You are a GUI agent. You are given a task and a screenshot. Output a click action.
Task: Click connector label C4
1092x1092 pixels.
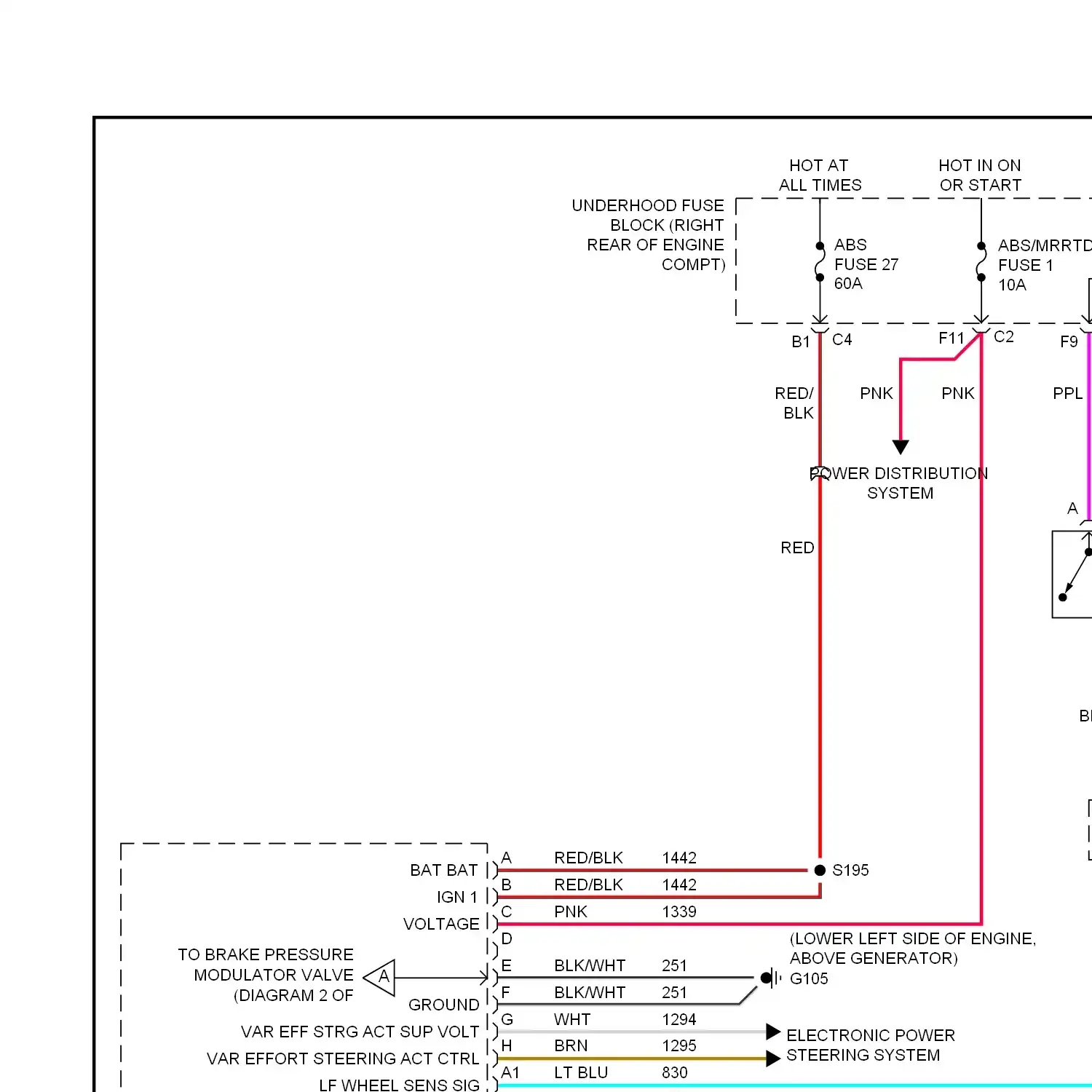tap(842, 339)
